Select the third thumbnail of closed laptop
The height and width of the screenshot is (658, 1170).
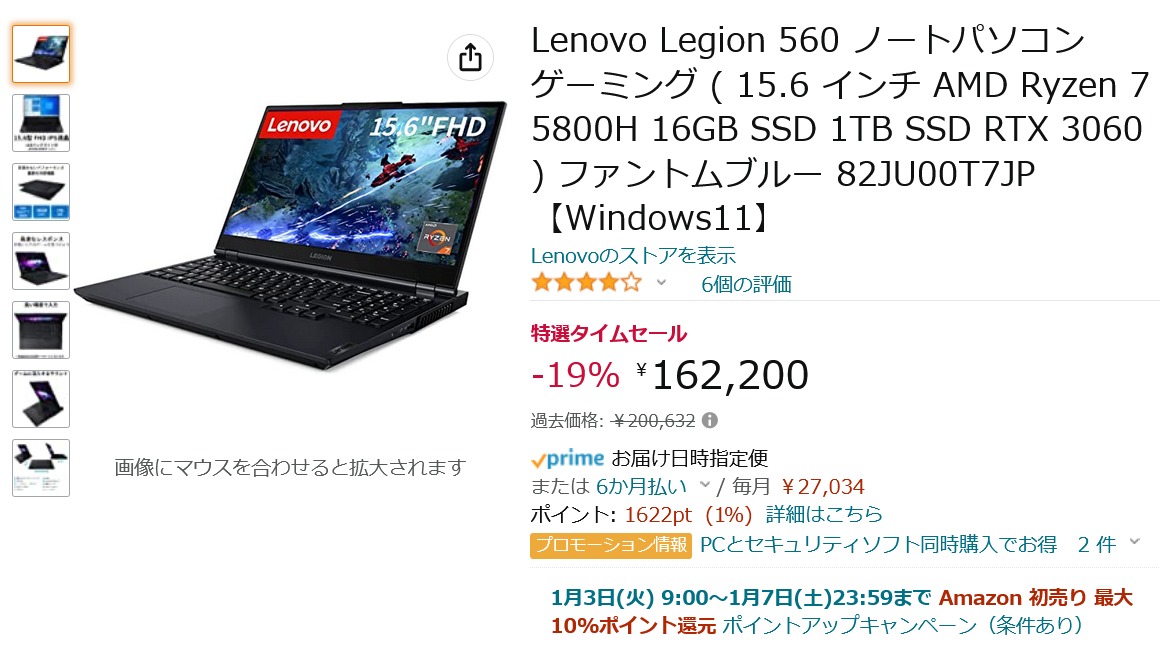(x=41, y=192)
